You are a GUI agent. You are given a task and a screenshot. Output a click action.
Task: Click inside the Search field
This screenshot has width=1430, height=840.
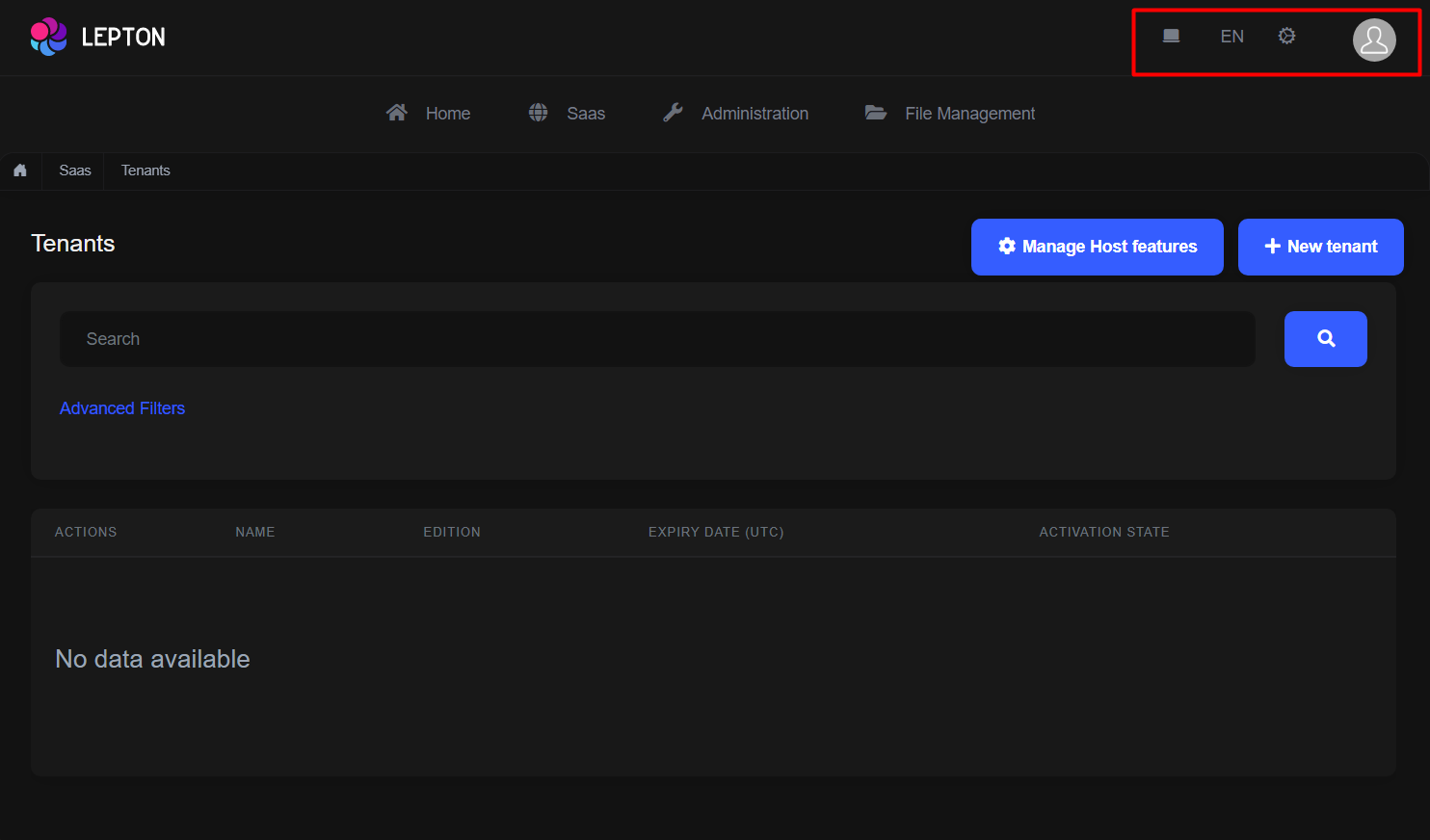pyautogui.click(x=658, y=339)
